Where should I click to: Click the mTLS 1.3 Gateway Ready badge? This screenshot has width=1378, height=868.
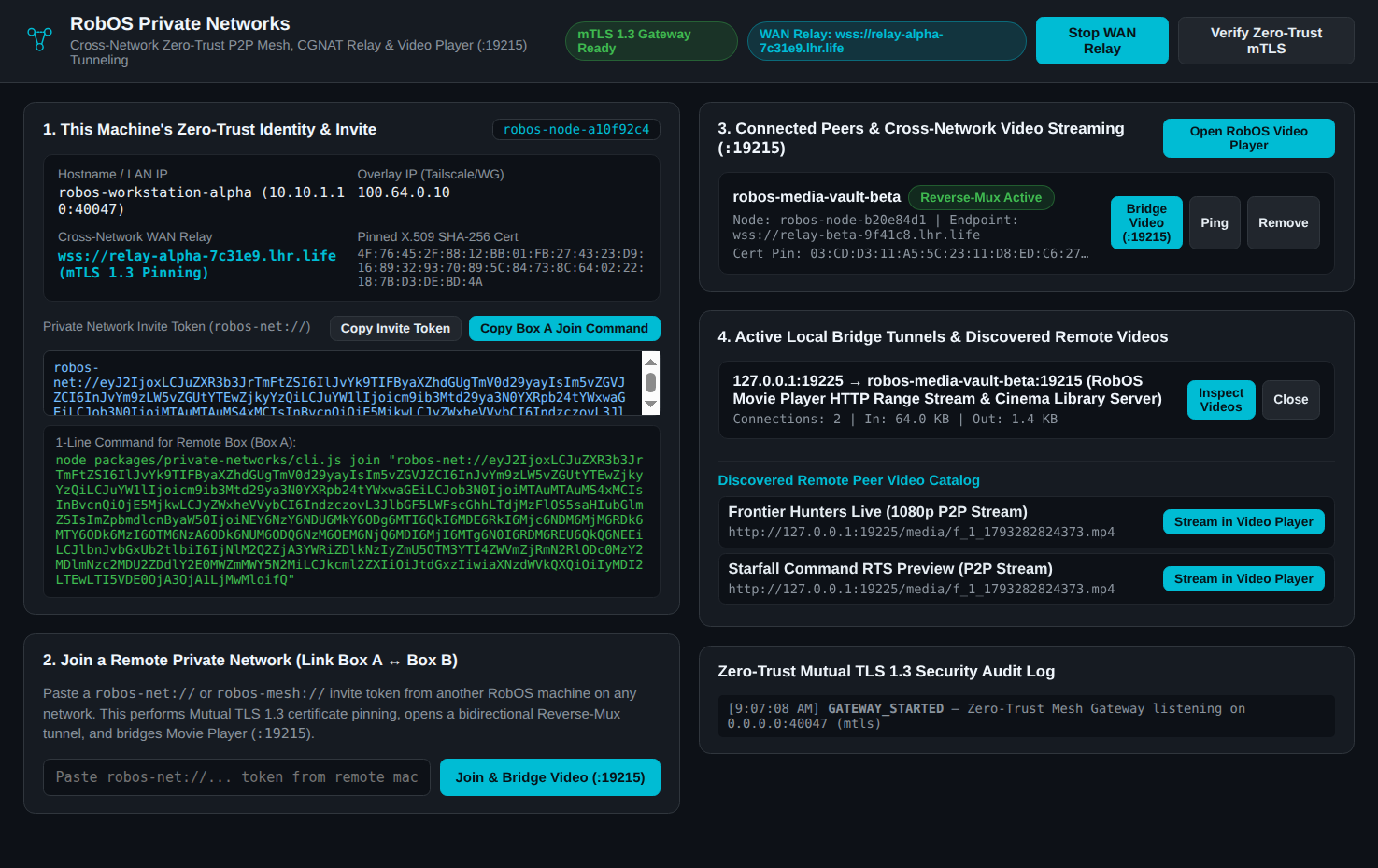[x=651, y=41]
